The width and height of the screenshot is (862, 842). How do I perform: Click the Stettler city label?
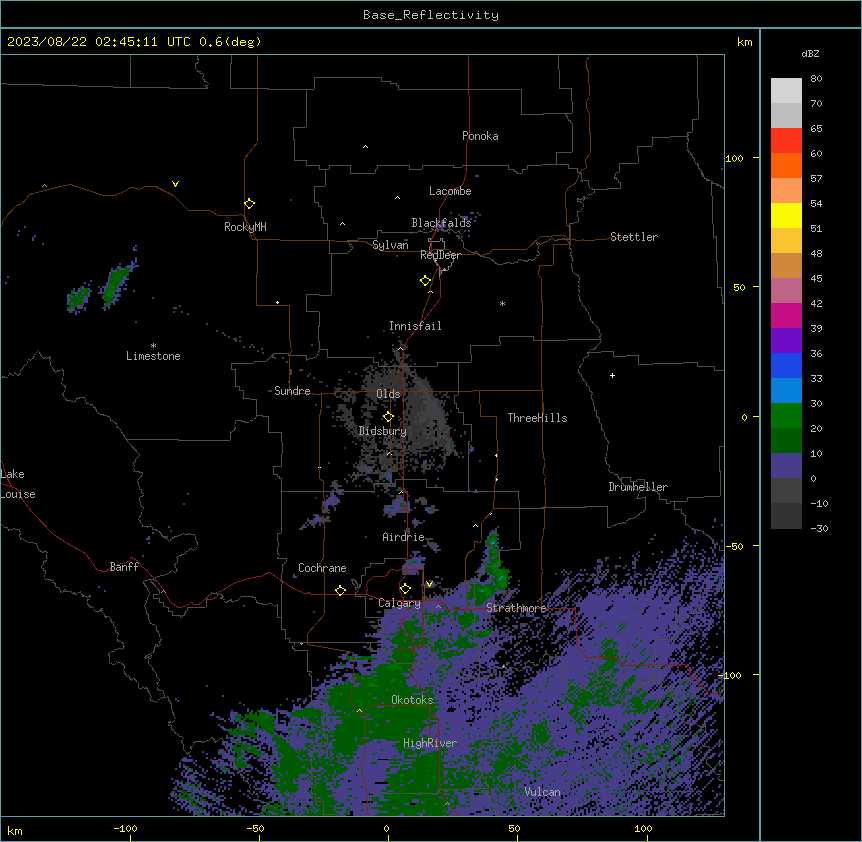click(x=634, y=237)
